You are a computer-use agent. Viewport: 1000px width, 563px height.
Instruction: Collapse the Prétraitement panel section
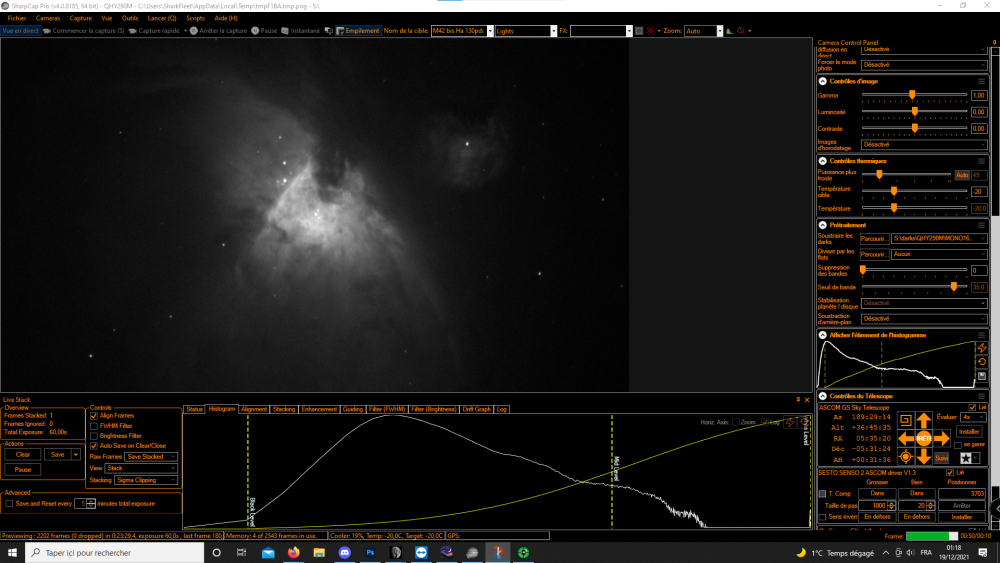pyautogui.click(x=823, y=225)
